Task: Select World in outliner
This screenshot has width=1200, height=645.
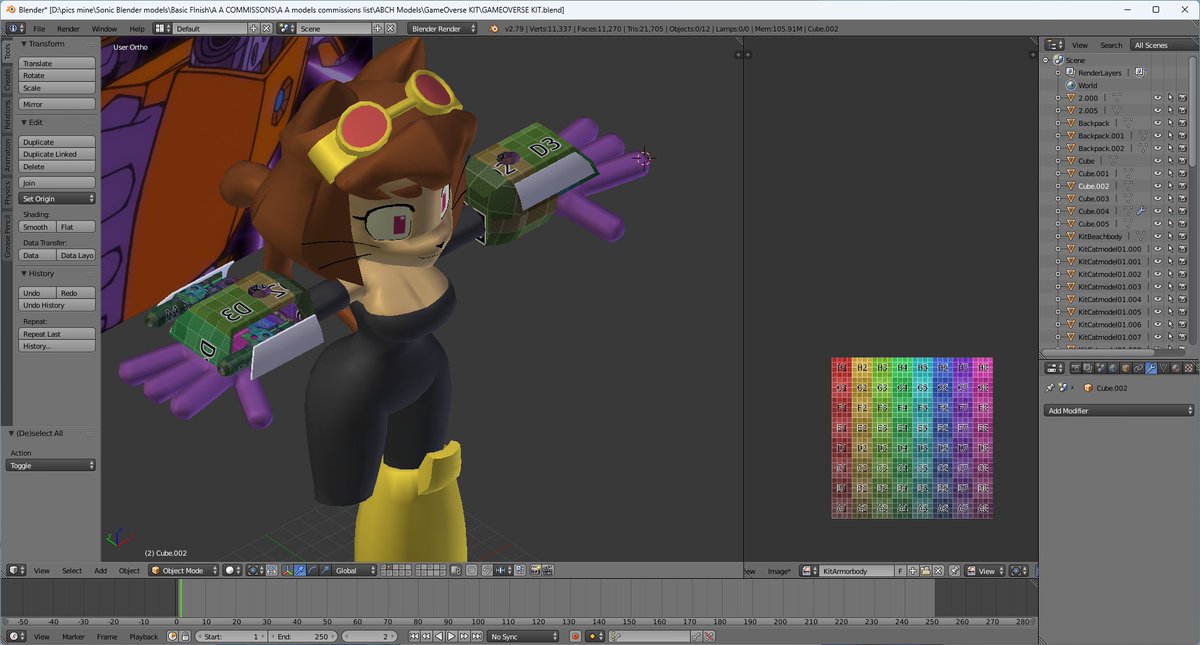Action: coord(1088,85)
